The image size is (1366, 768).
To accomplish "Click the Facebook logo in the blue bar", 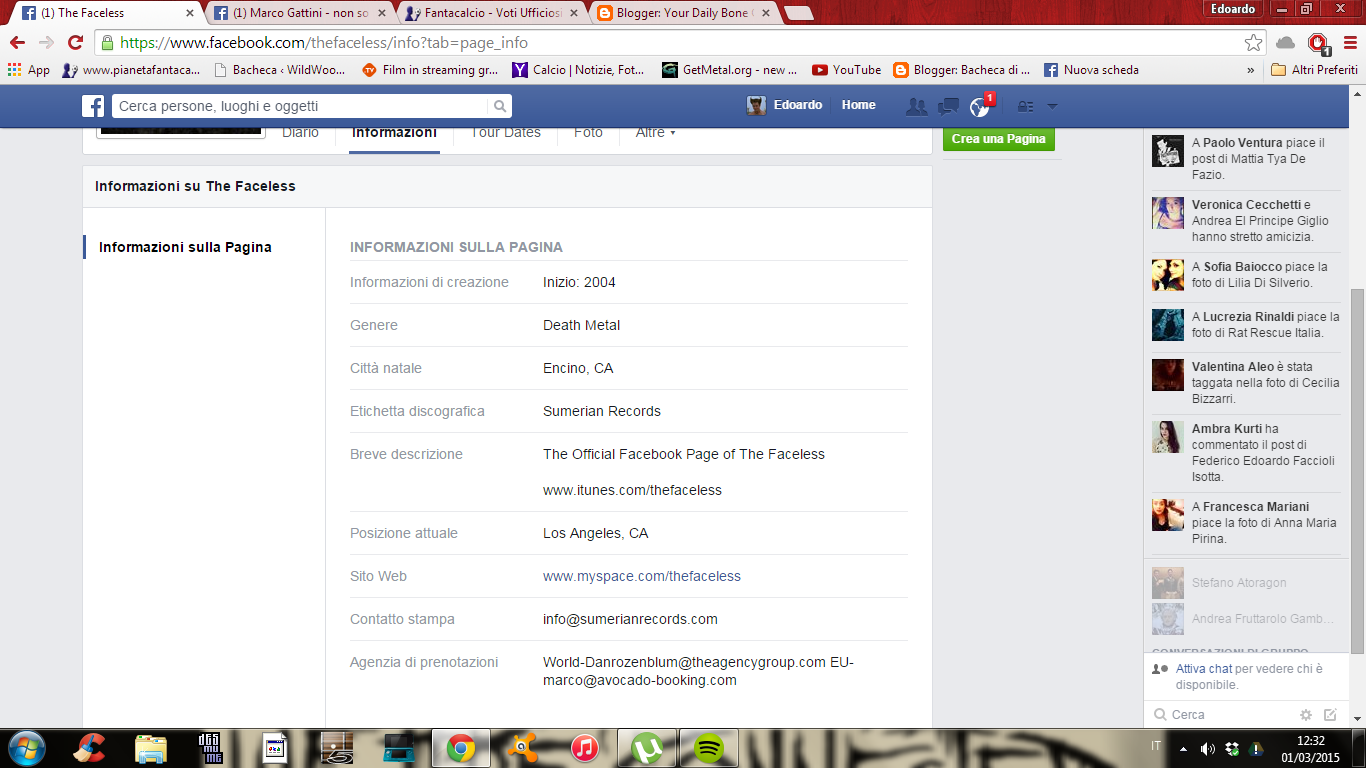I will 93,106.
